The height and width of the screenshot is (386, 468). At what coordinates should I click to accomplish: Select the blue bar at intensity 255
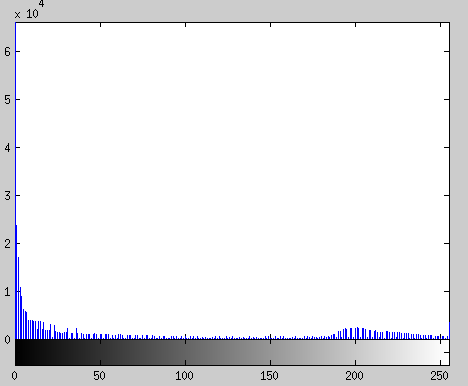pos(449,331)
